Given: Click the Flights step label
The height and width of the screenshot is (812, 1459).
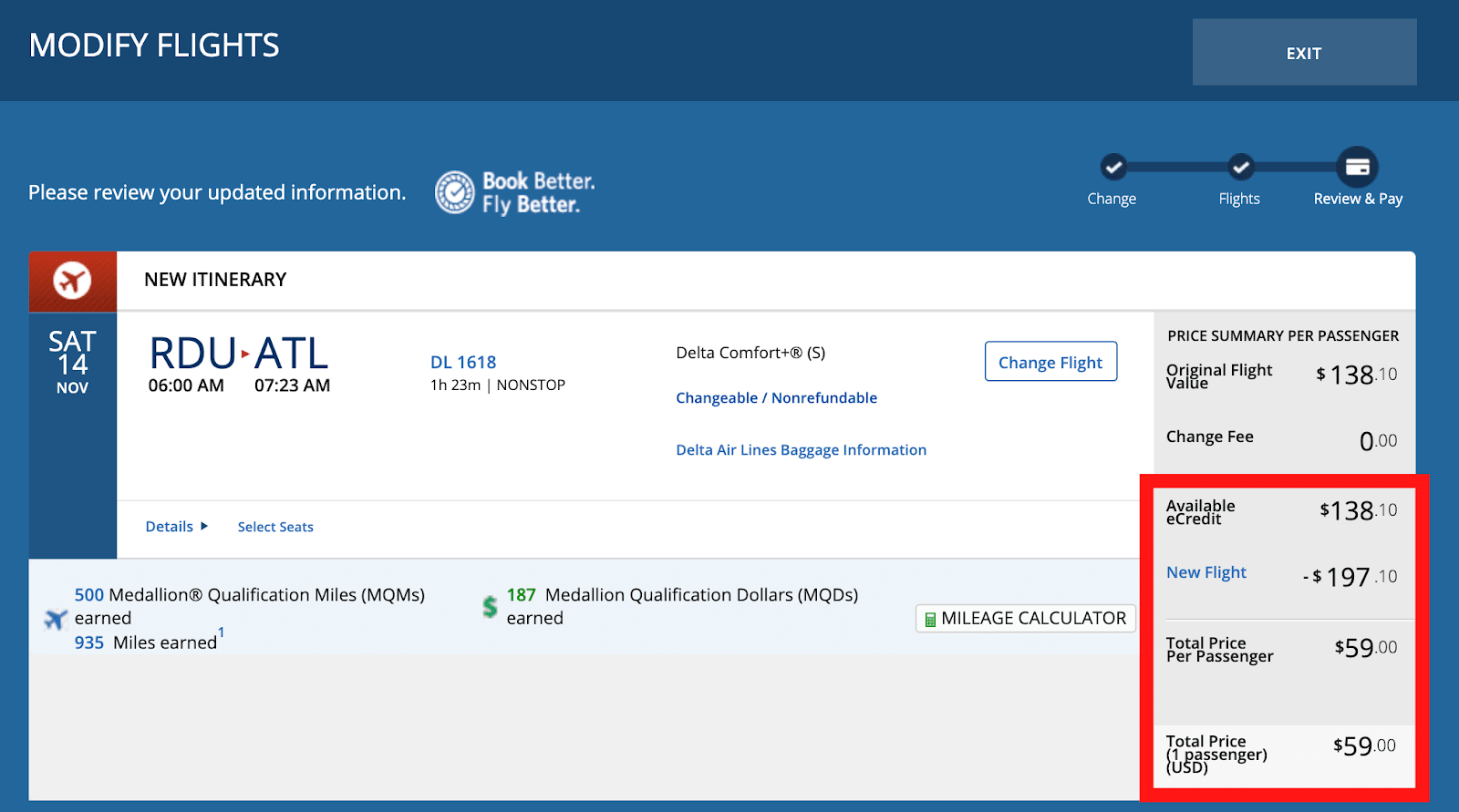Looking at the screenshot, I should (x=1239, y=199).
